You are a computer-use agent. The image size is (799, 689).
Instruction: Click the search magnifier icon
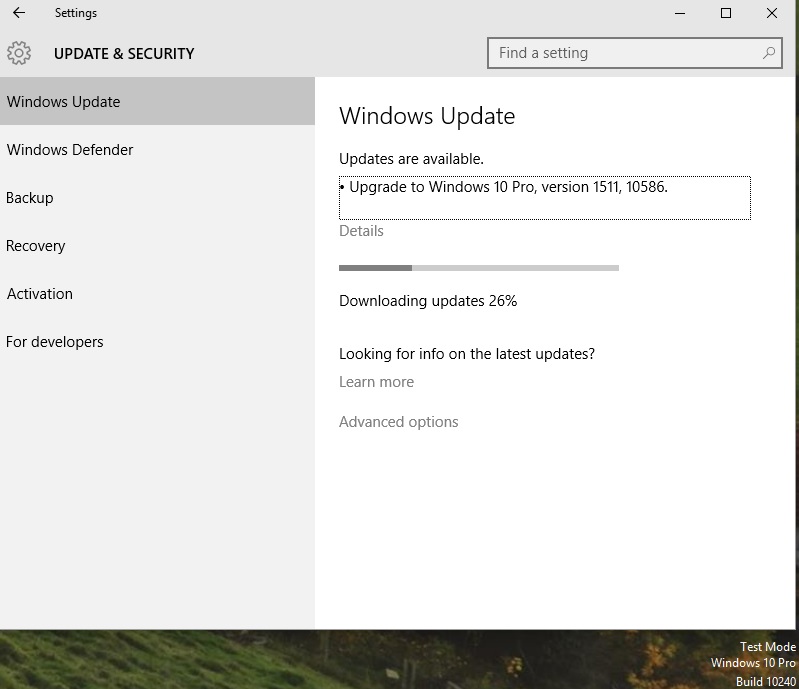click(x=768, y=52)
